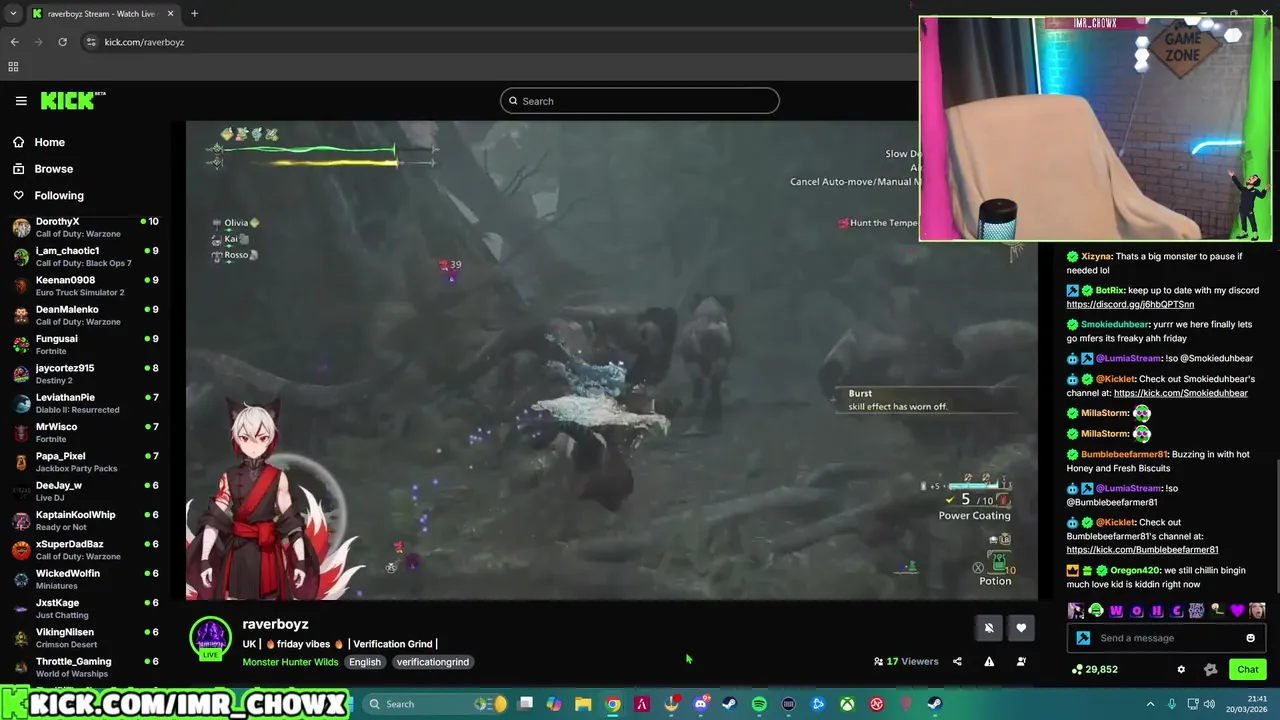This screenshot has width=1280, height=720.
Task: Click the browser tab search dropdown arrow
Action: point(13,14)
